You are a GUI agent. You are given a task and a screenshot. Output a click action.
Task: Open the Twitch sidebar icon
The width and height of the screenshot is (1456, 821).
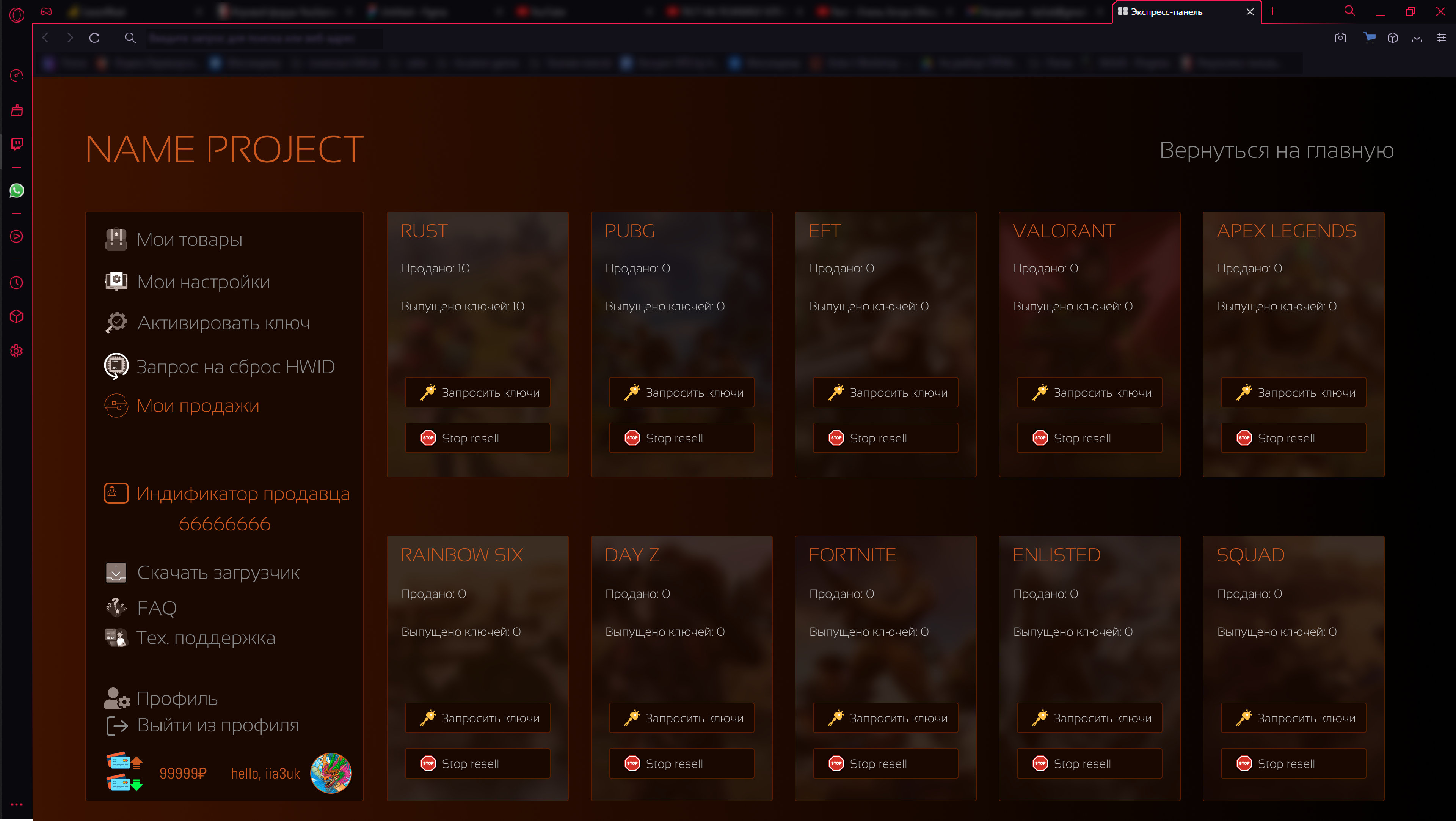[16, 144]
